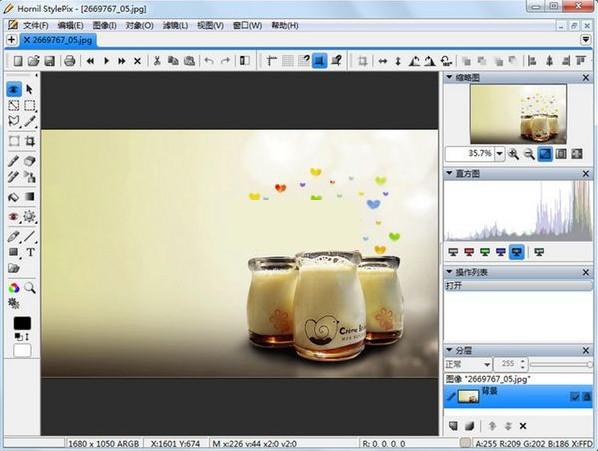The width and height of the screenshot is (598, 451).
Task: Click the paste icon in toolbar
Action: (x=190, y=61)
